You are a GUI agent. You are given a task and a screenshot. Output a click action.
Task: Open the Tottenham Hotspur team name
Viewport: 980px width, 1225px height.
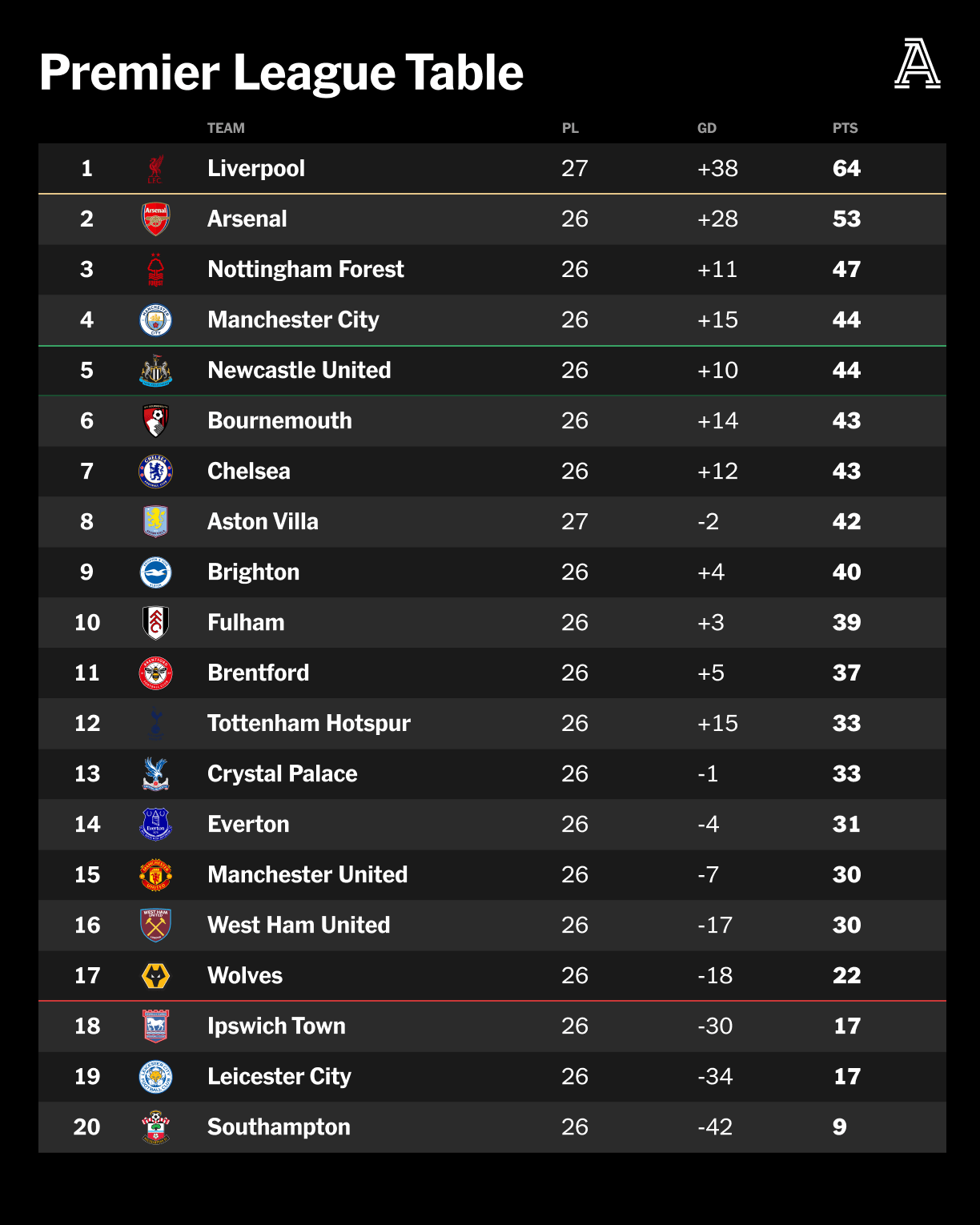point(309,724)
